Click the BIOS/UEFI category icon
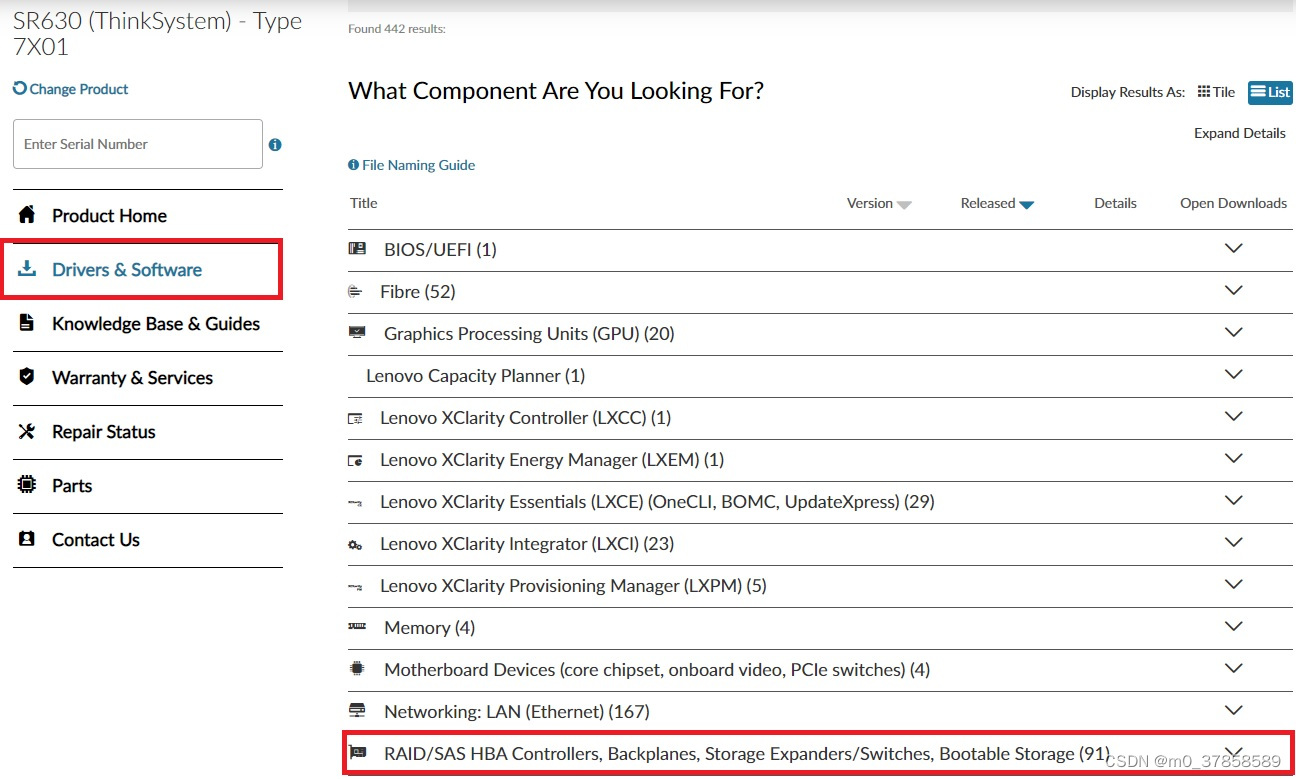The image size is (1296, 779). tap(357, 249)
